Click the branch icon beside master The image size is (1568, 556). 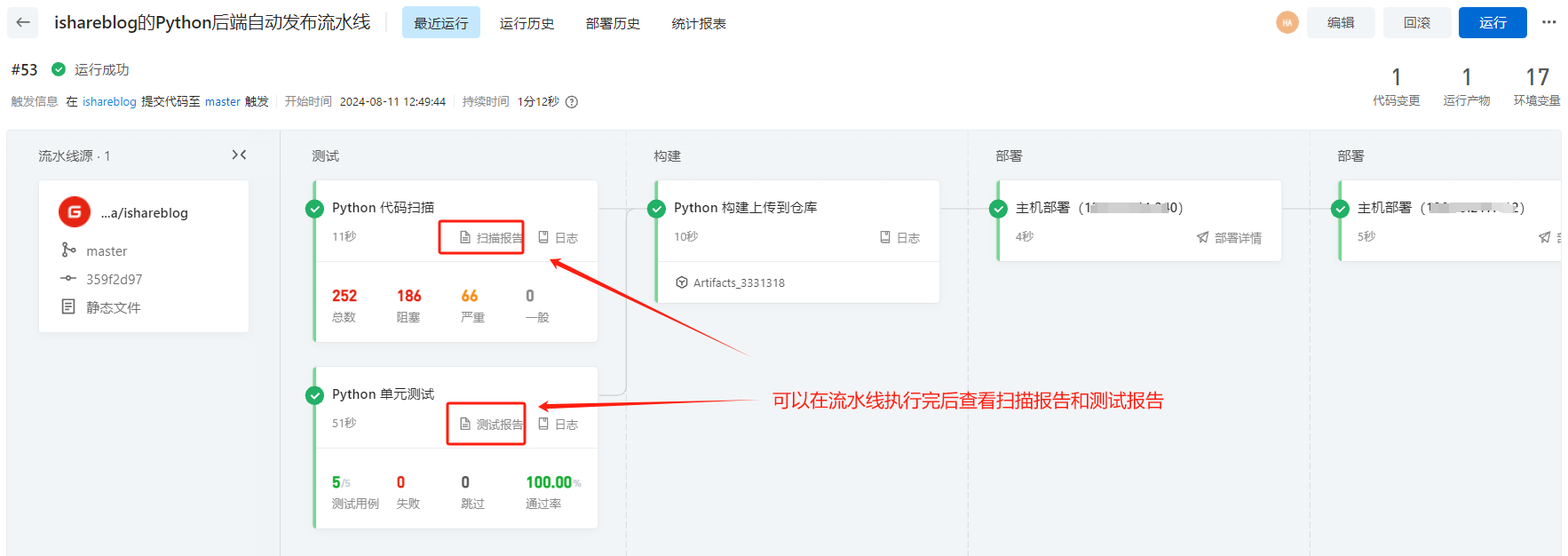(x=68, y=250)
